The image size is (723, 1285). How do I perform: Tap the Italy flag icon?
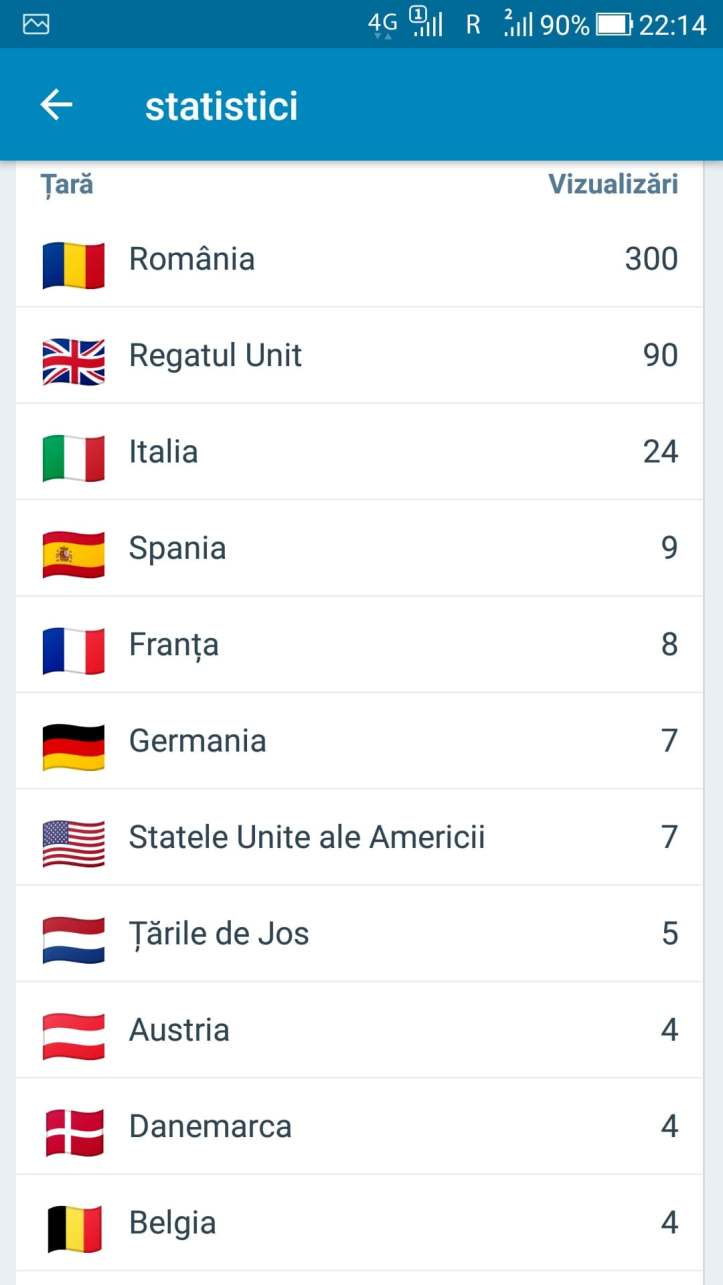point(74,457)
